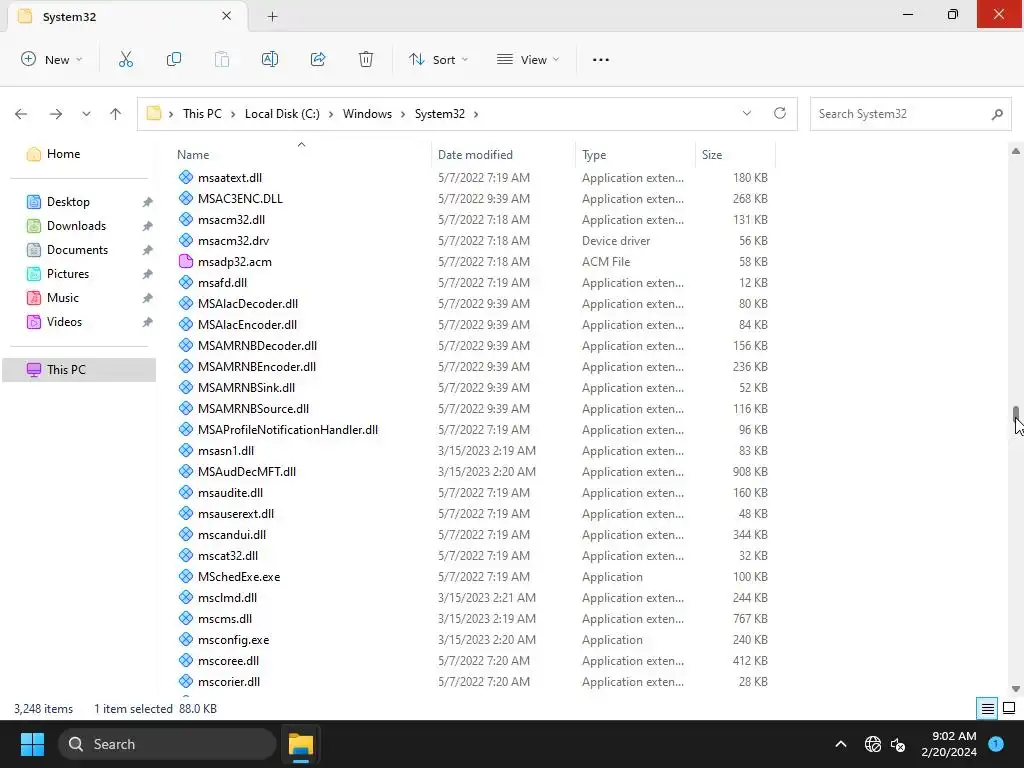Click the Delete trash icon
The width and height of the screenshot is (1024, 768).
pyautogui.click(x=366, y=59)
